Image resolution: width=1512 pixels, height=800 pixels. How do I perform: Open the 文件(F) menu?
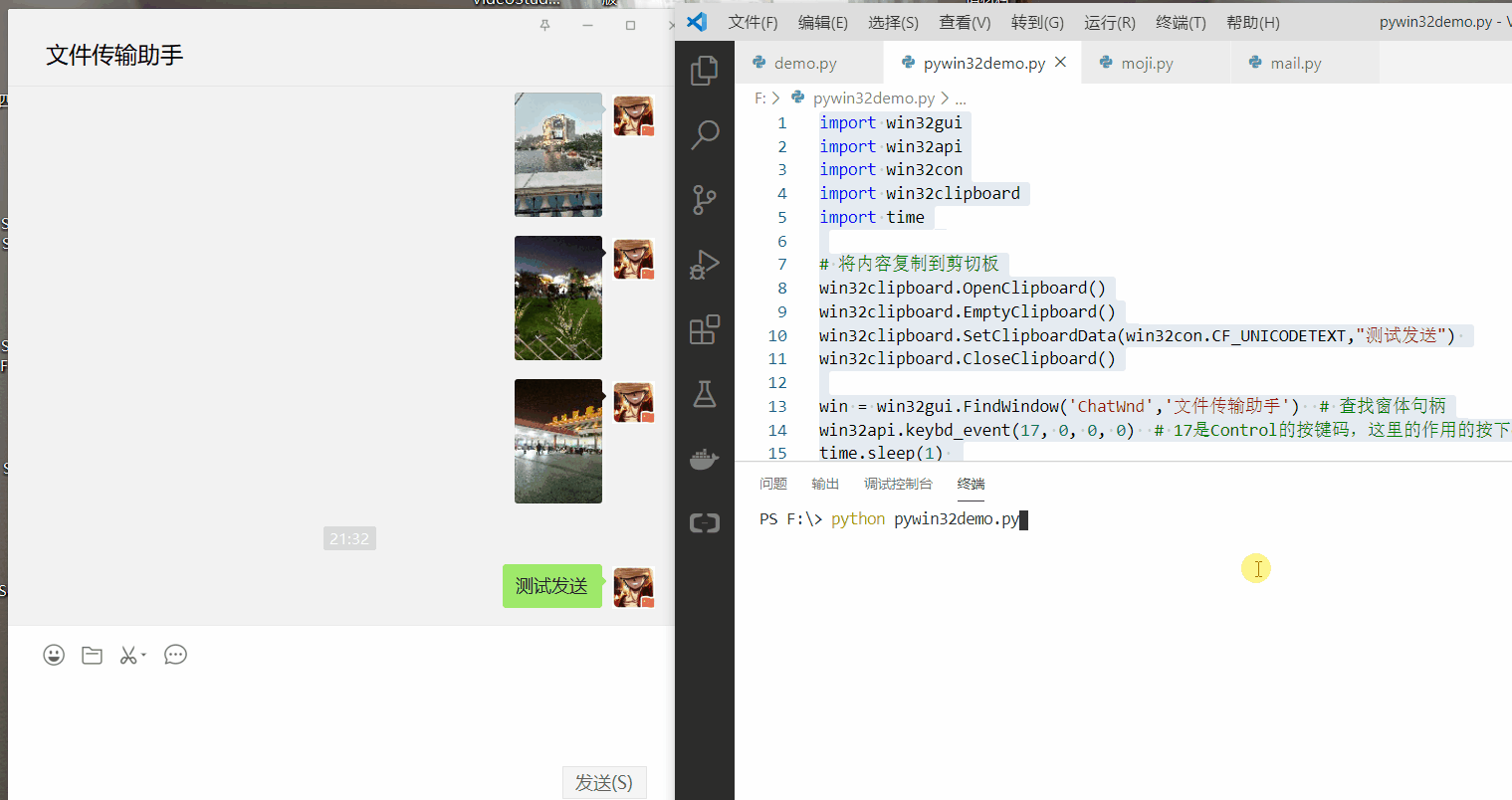click(x=753, y=22)
